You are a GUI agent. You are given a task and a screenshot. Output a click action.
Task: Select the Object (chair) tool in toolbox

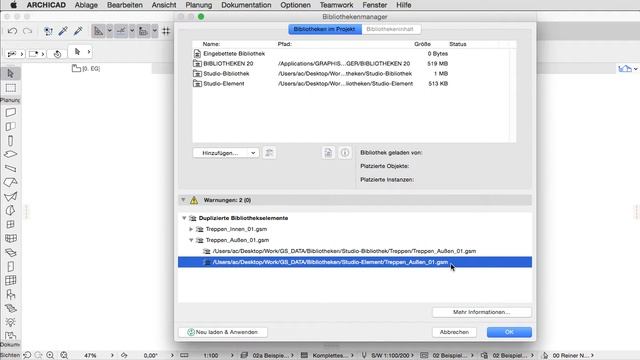click(x=11, y=294)
